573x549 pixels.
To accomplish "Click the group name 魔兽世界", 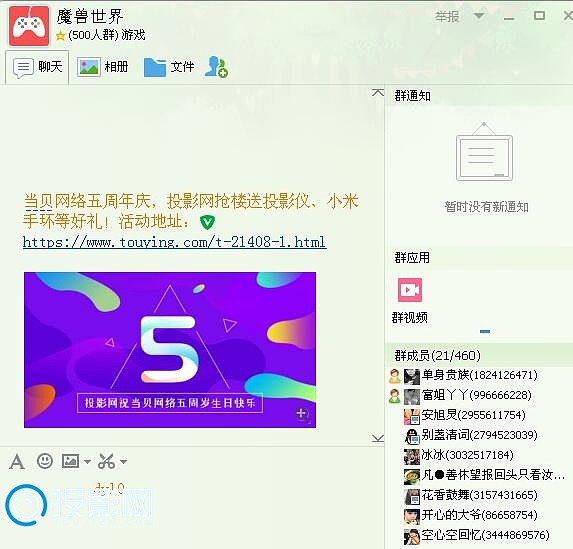I will pos(90,17).
